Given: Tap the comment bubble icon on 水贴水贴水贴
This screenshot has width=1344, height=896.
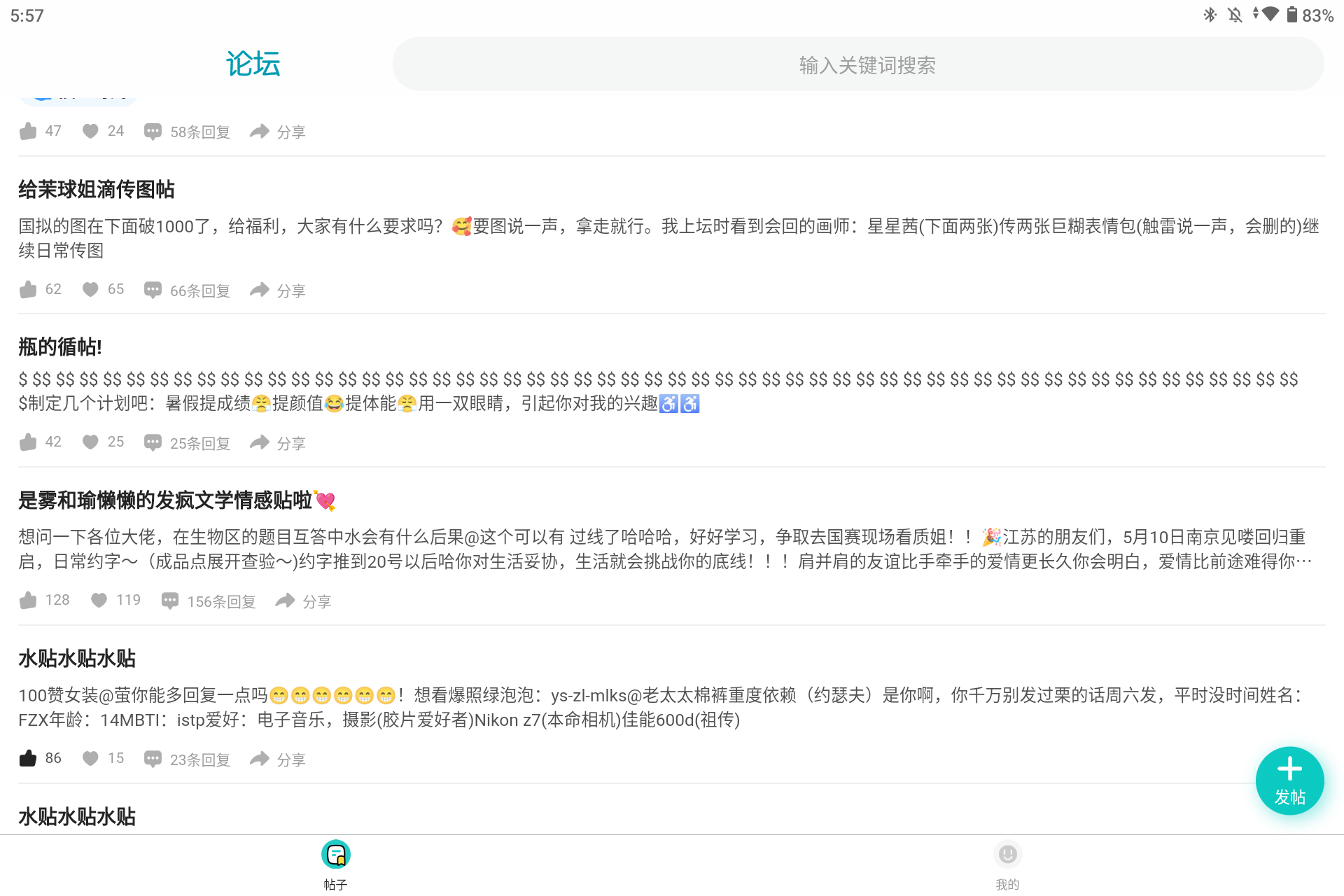Looking at the screenshot, I should pyautogui.click(x=153, y=758).
